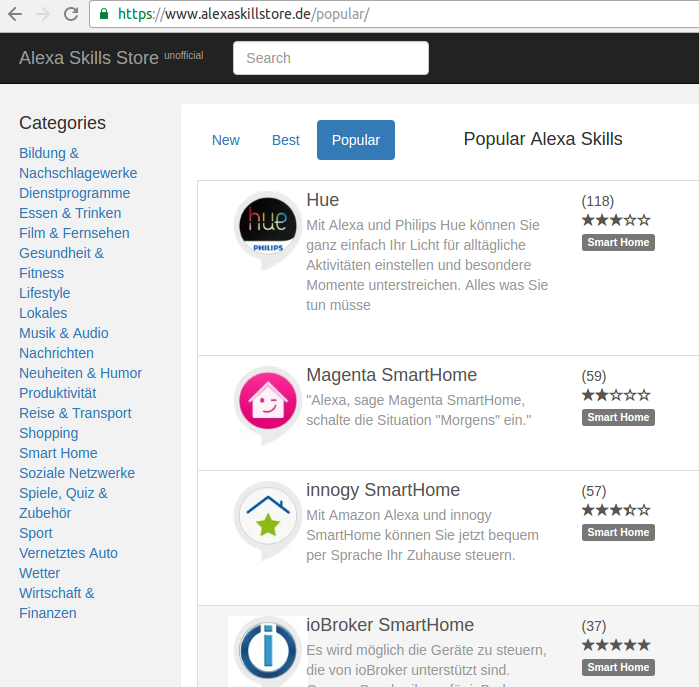
Task: Click the Magenta SmartHome star rating
Action: pos(616,395)
